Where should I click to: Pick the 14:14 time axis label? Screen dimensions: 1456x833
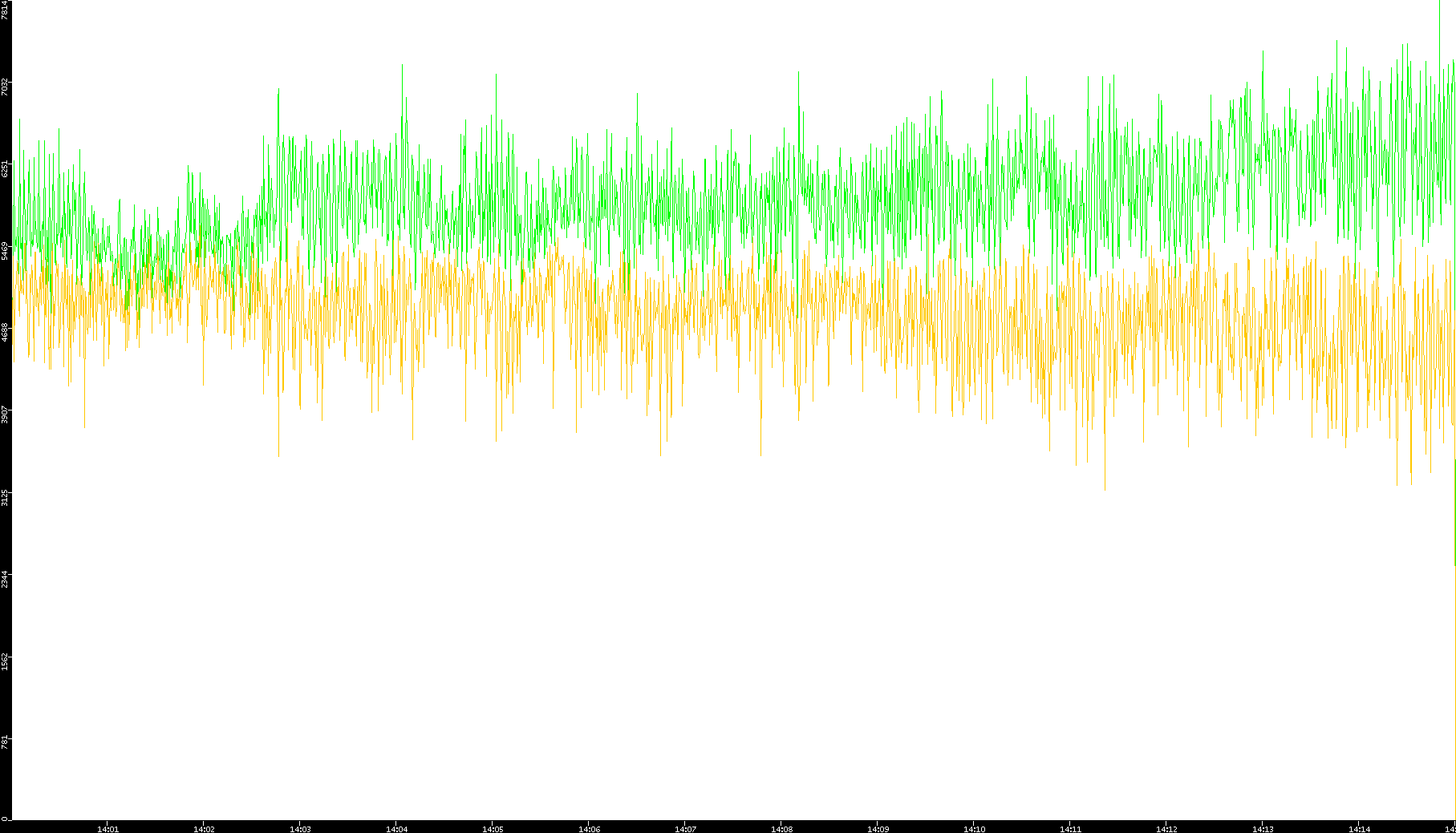point(1359,828)
